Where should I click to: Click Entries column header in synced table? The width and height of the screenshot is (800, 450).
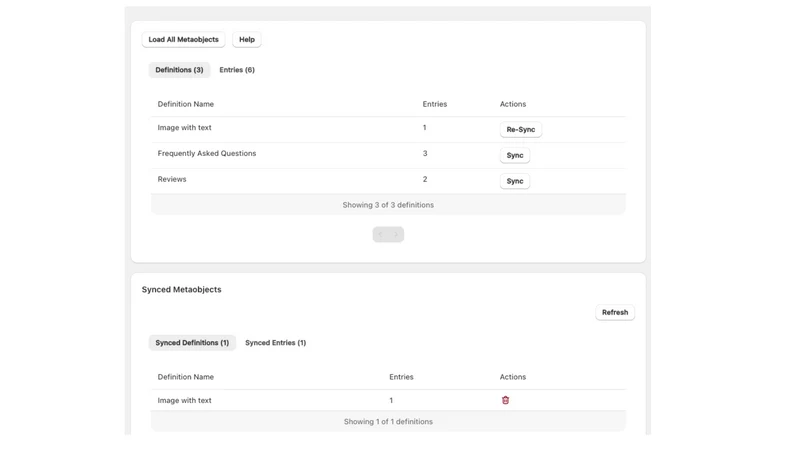pyautogui.click(x=402, y=377)
